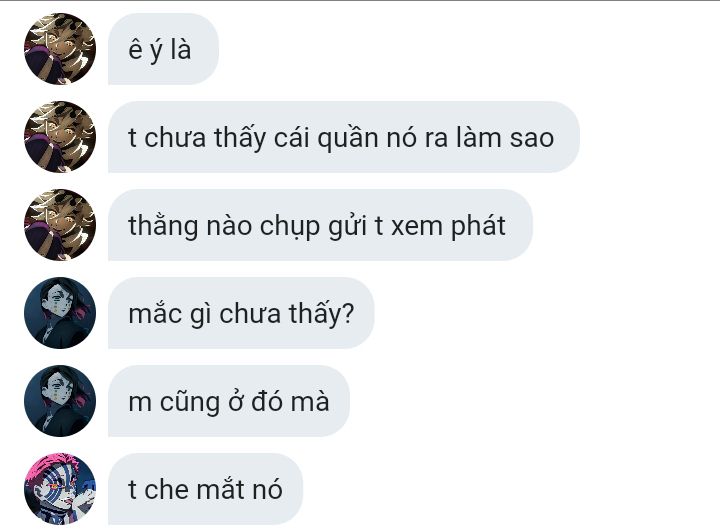Click the "mắc gì chưa thấy?" message bubble
Image resolution: width=720 pixels, height=530 pixels.
coord(241,313)
